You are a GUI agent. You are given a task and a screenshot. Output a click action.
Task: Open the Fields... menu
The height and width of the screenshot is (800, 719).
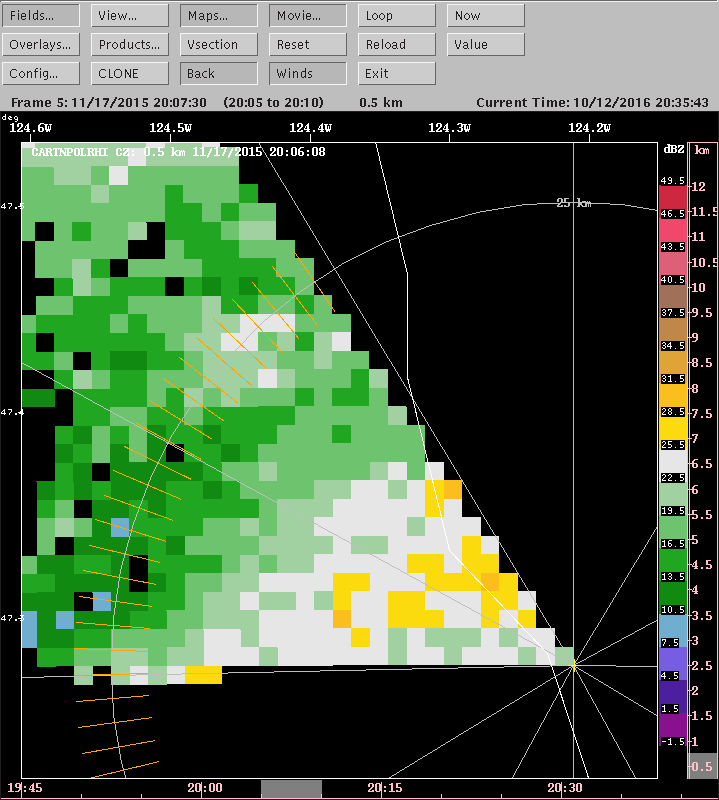pyautogui.click(x=41, y=16)
